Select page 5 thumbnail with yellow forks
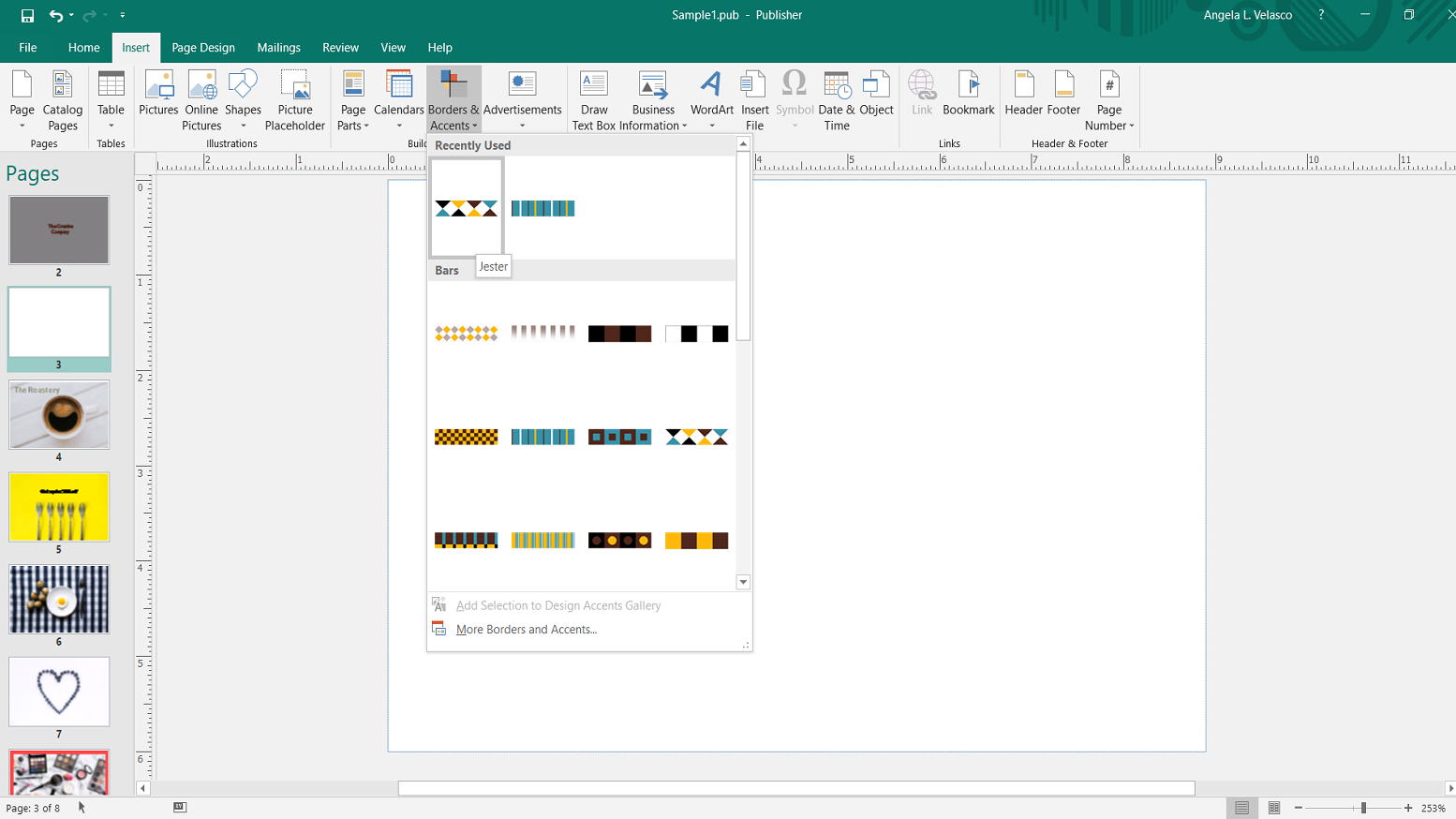1456x819 pixels. (59, 507)
